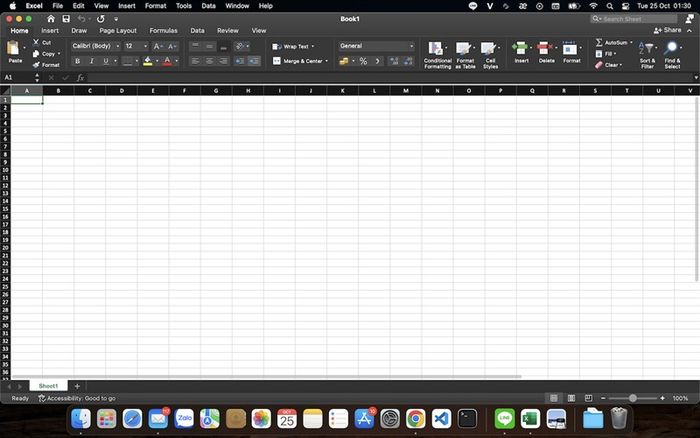Open the Page Layout ribbon tab
The width and height of the screenshot is (700, 438).
click(118, 31)
